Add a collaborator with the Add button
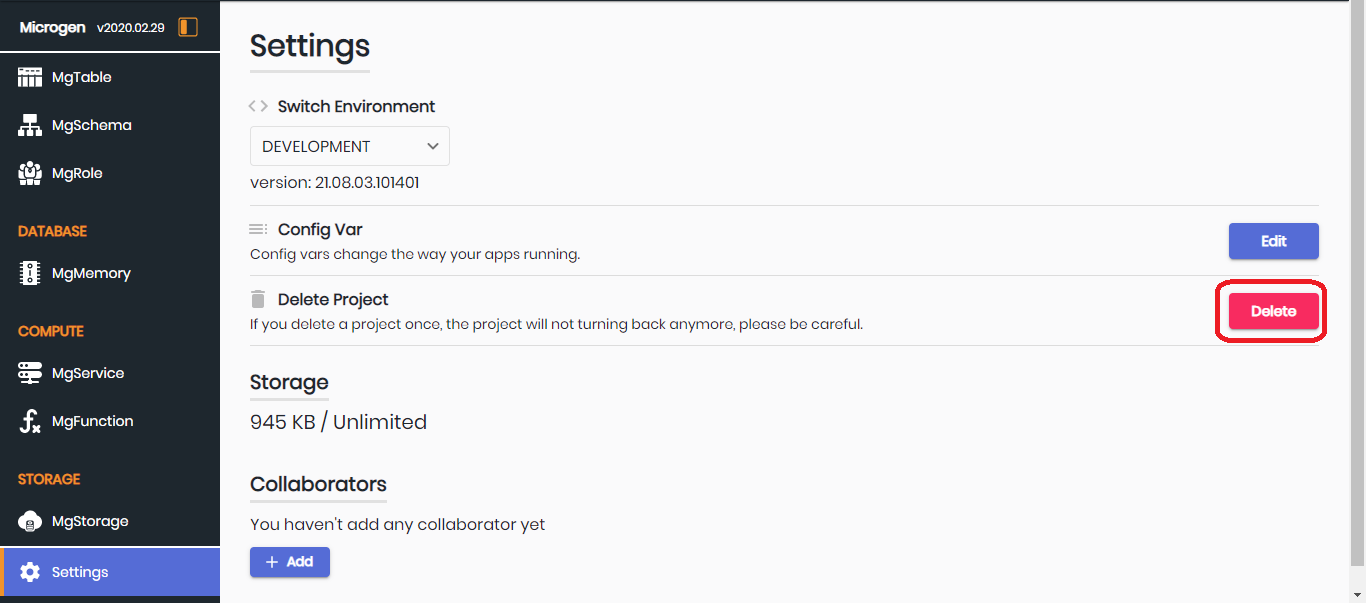Viewport: 1366px width, 603px height. pyautogui.click(x=290, y=562)
